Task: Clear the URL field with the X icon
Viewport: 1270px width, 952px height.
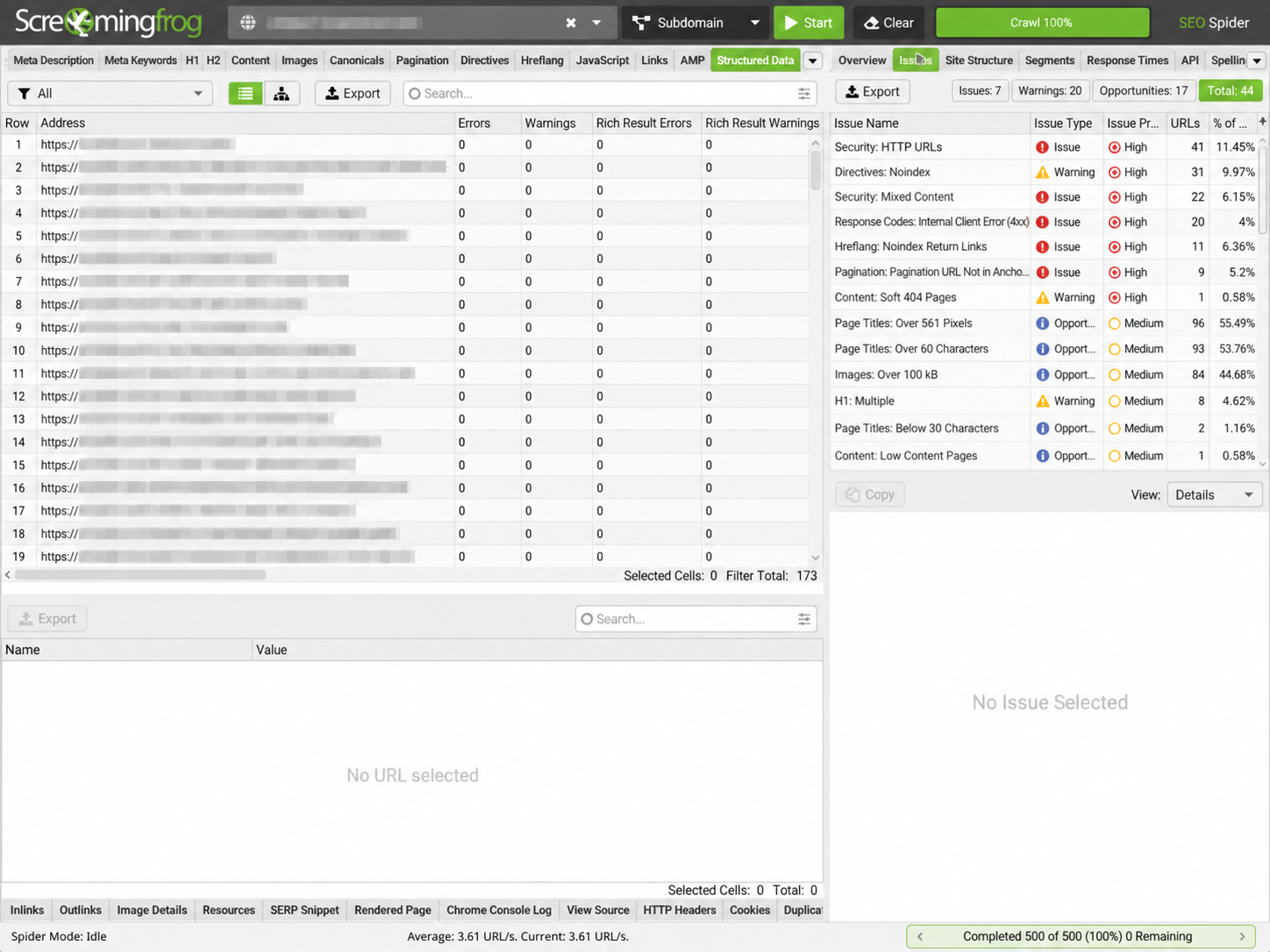Action: tap(571, 23)
